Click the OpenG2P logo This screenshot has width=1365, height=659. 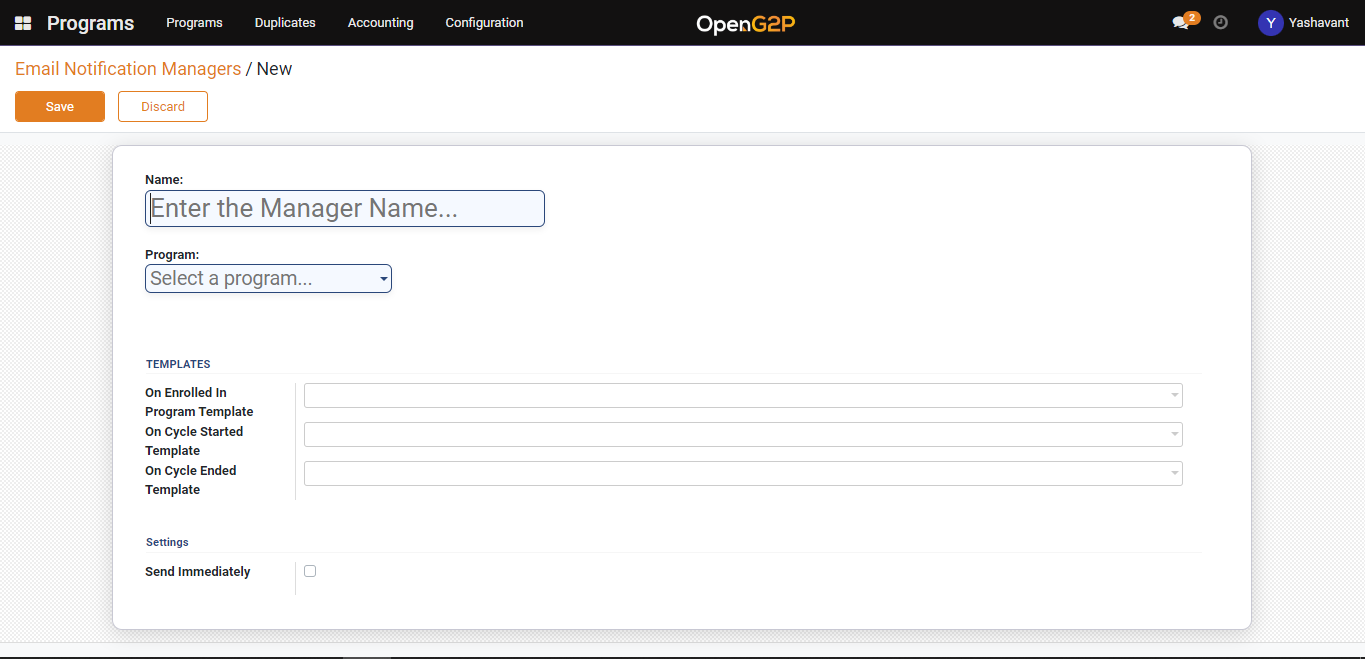pos(745,24)
